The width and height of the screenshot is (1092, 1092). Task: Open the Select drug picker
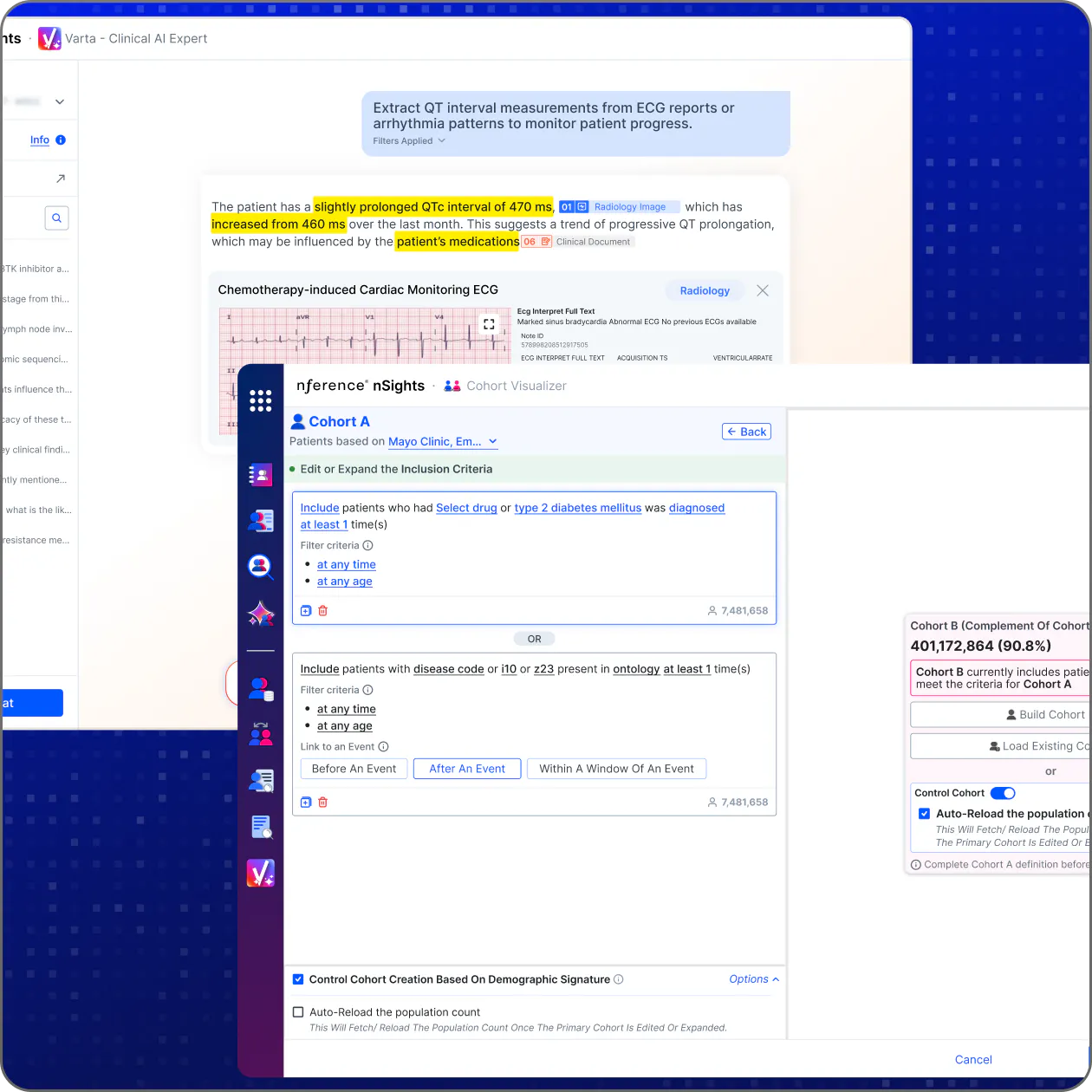click(466, 508)
